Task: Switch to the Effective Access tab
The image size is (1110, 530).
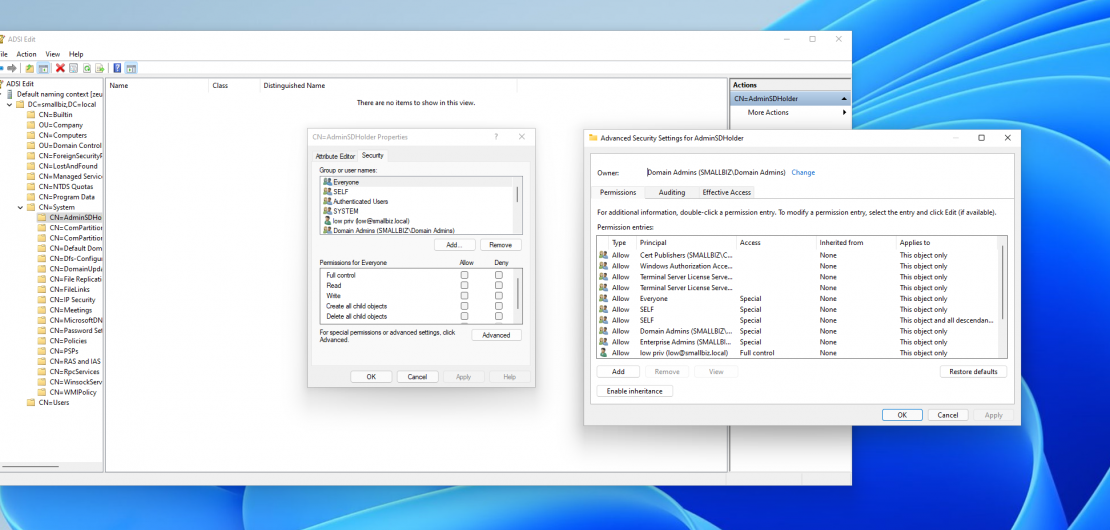Action: point(726,192)
